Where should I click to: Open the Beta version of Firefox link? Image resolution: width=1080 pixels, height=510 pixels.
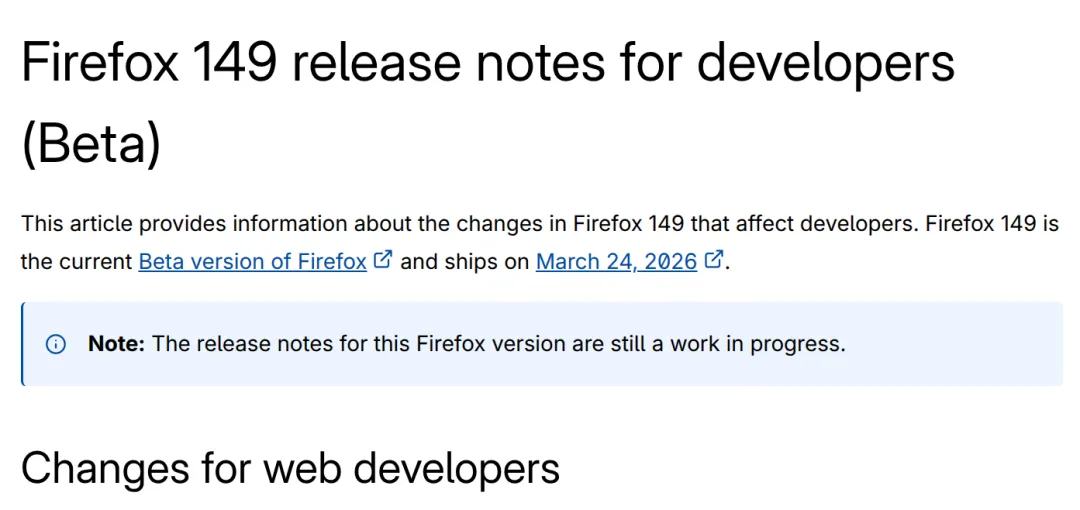point(252,262)
